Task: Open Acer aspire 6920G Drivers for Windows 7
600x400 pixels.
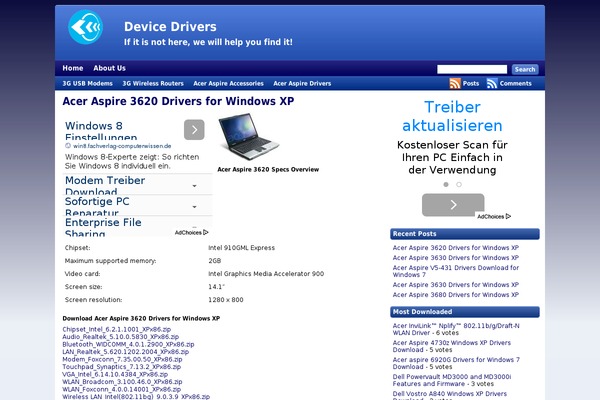Action: [x=456, y=363]
